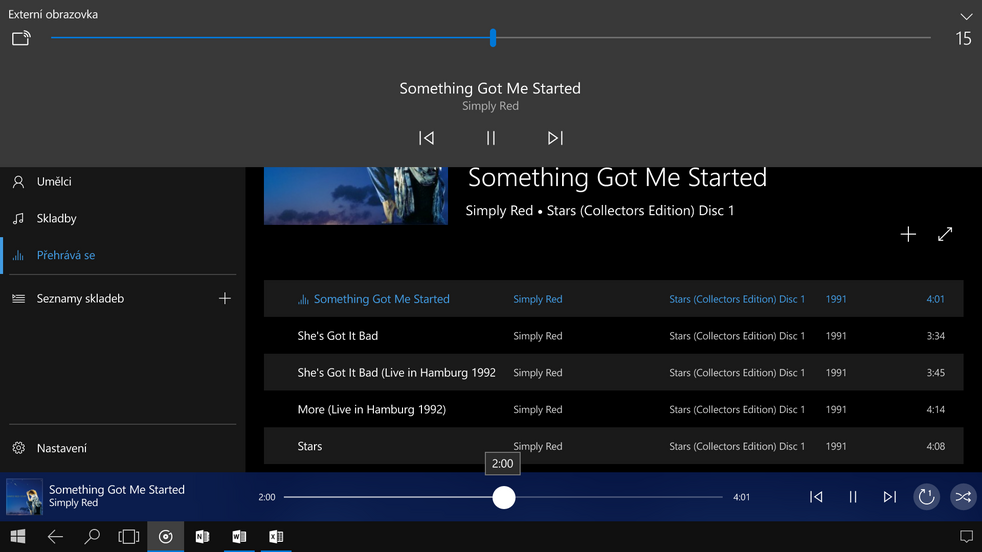Image resolution: width=982 pixels, height=552 pixels.
Task: Skip to next track in the volume flyout
Action: coord(555,138)
